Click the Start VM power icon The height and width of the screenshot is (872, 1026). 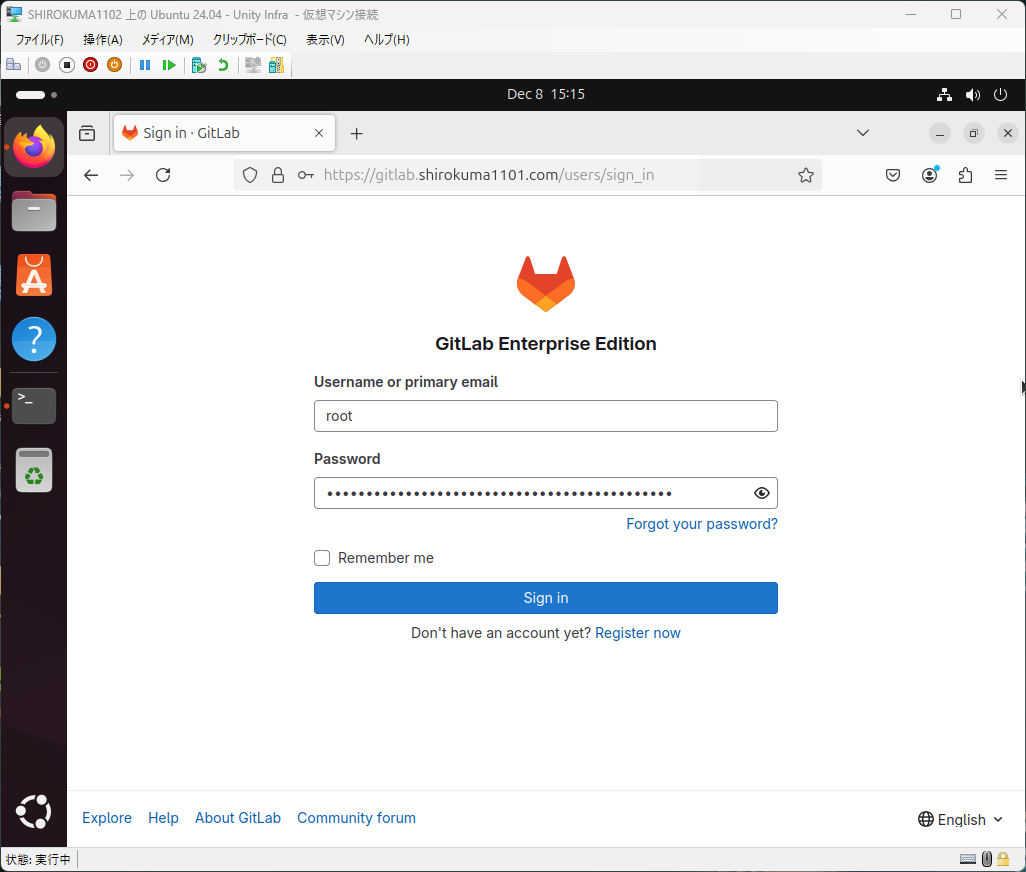(x=43, y=65)
